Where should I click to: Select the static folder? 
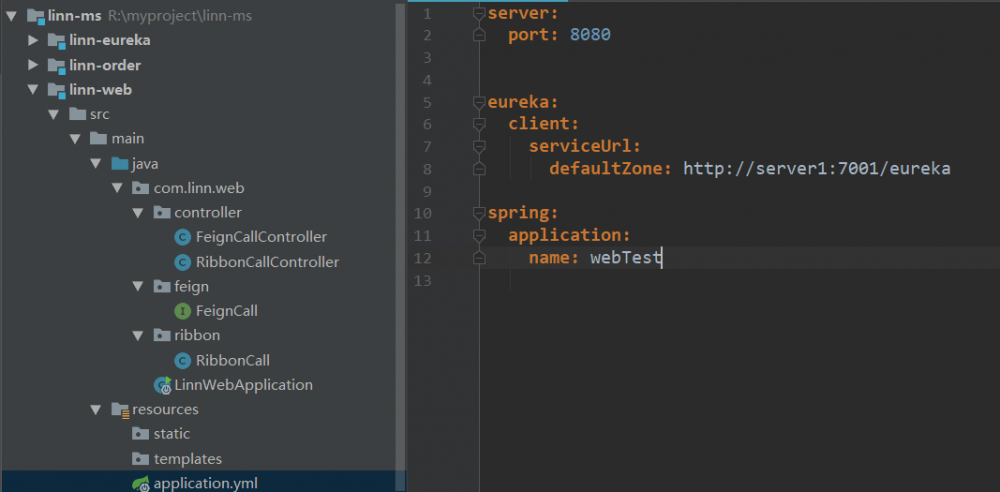click(x=171, y=434)
